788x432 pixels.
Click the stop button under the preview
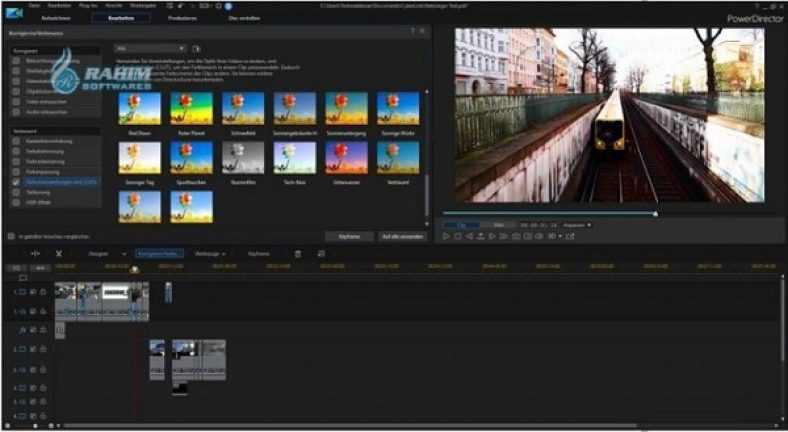tap(458, 237)
